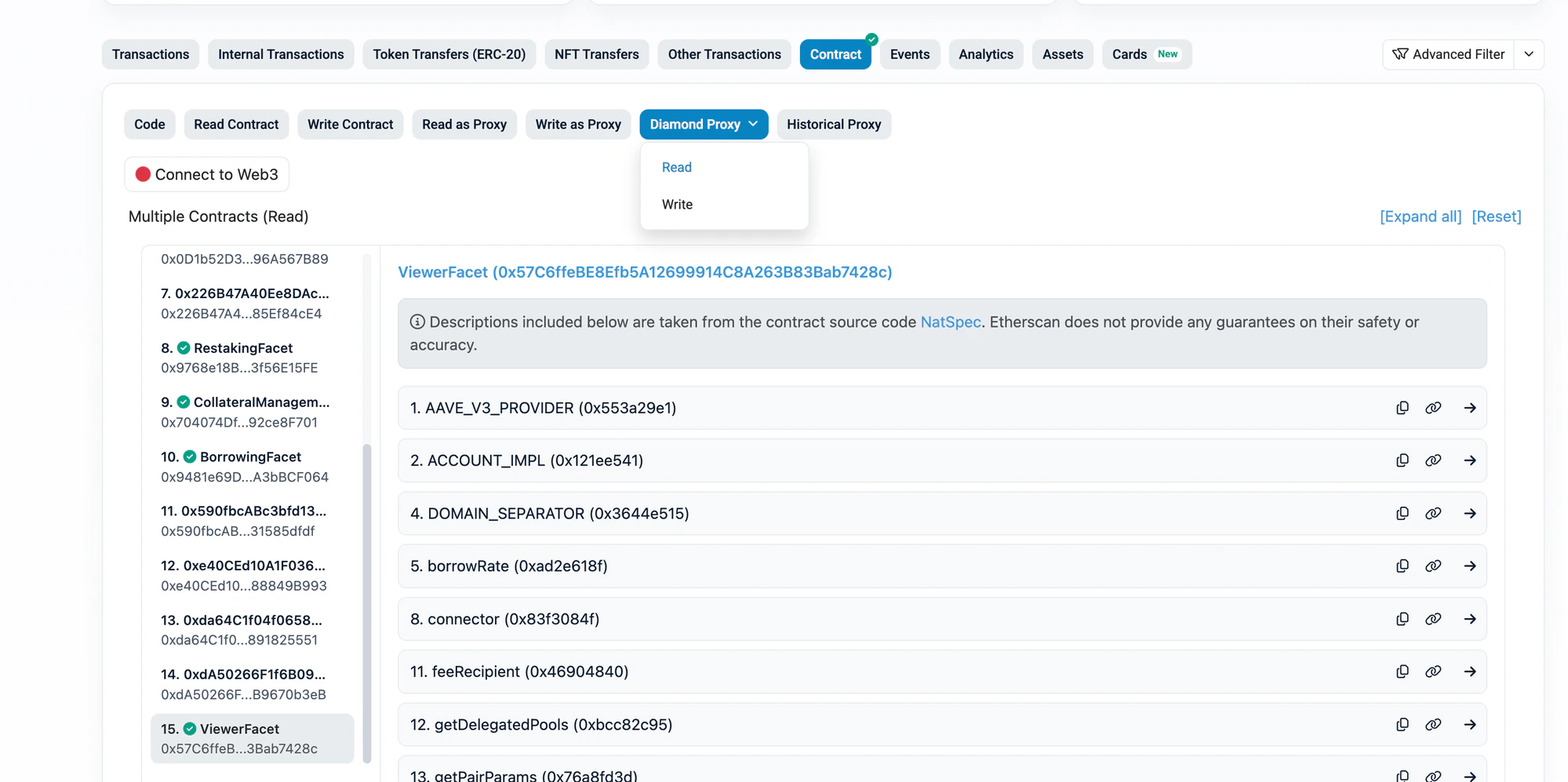Switch to the Events tab

click(909, 54)
